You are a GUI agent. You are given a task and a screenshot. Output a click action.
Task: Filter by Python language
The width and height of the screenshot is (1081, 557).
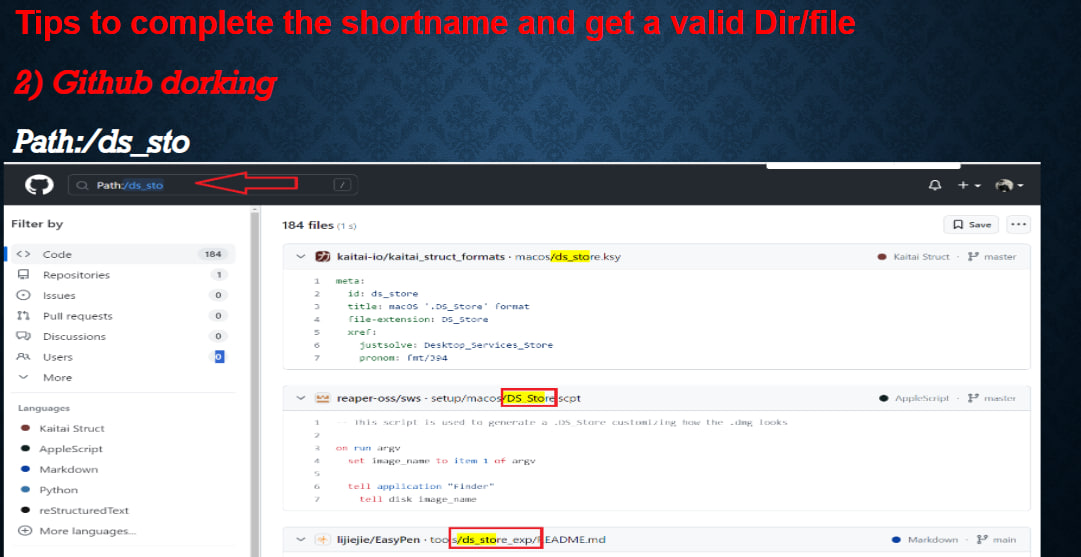click(x=59, y=490)
